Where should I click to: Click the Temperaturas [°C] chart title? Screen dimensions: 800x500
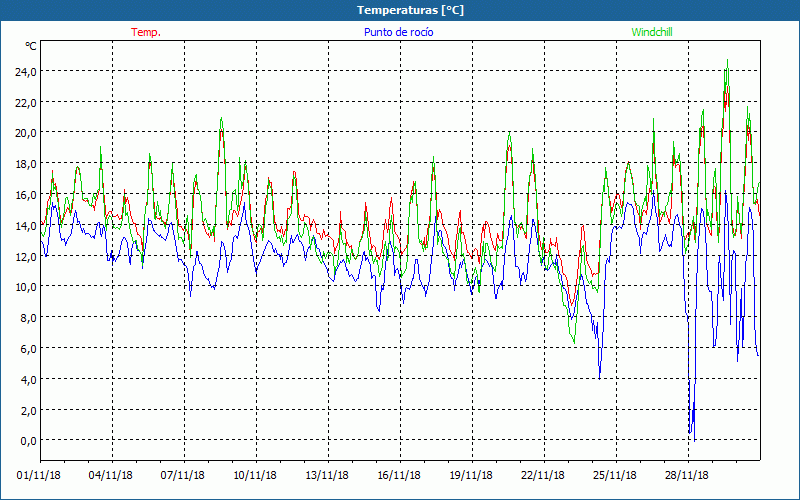[x=410, y=10]
